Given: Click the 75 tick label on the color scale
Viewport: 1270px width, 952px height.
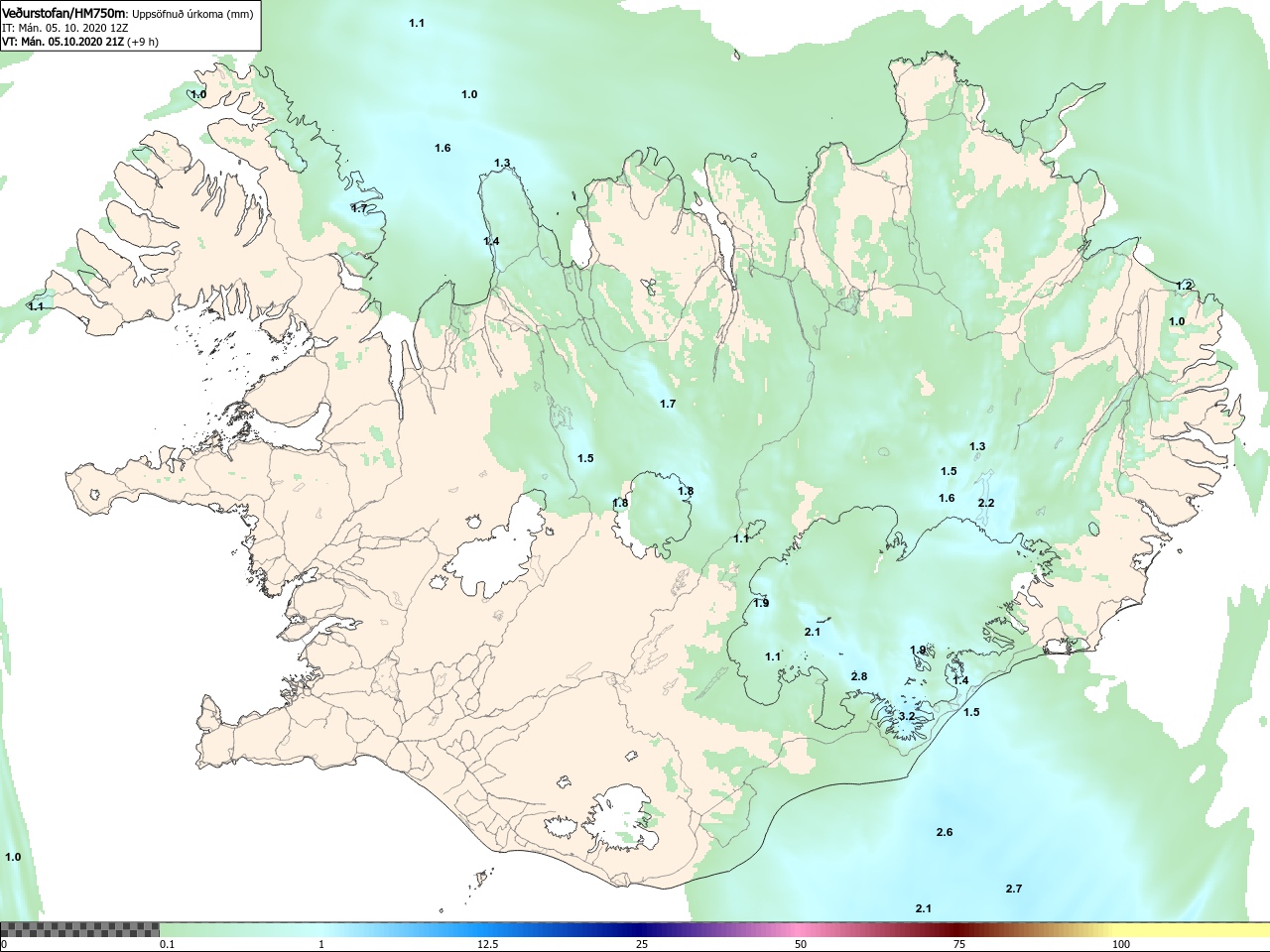Looking at the screenshot, I should 959,944.
